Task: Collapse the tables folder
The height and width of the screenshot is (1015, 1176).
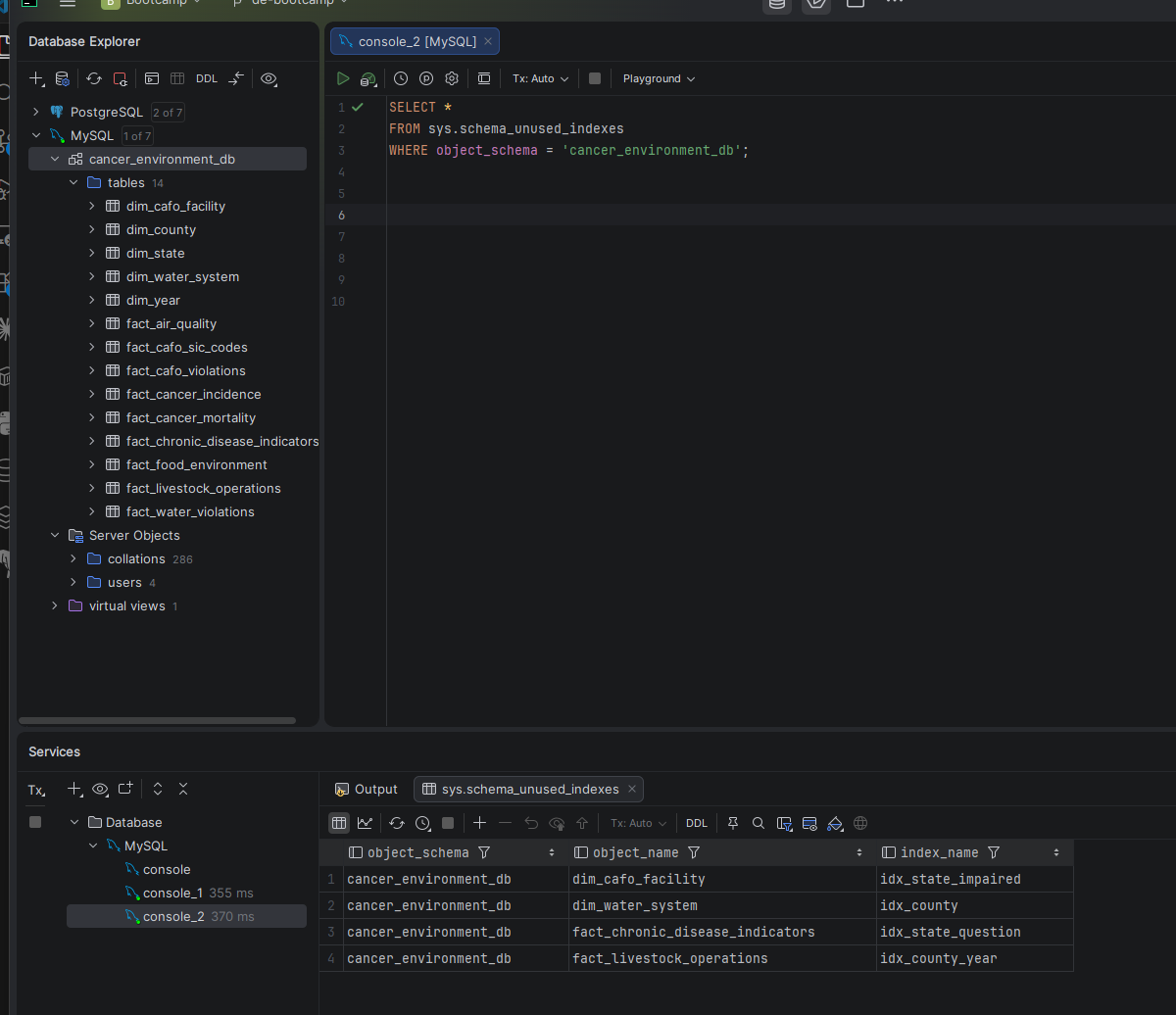Action: [73, 182]
